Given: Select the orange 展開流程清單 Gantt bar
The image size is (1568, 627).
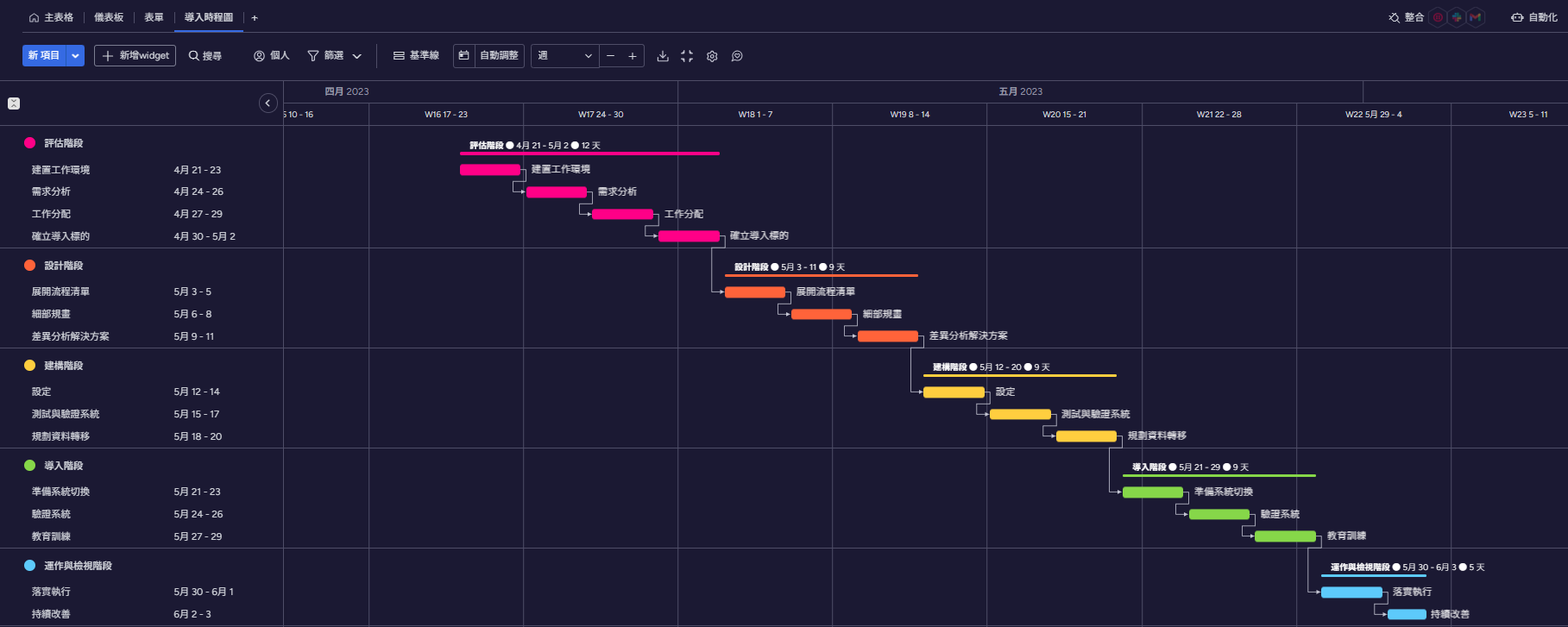Looking at the screenshot, I should click(x=755, y=292).
